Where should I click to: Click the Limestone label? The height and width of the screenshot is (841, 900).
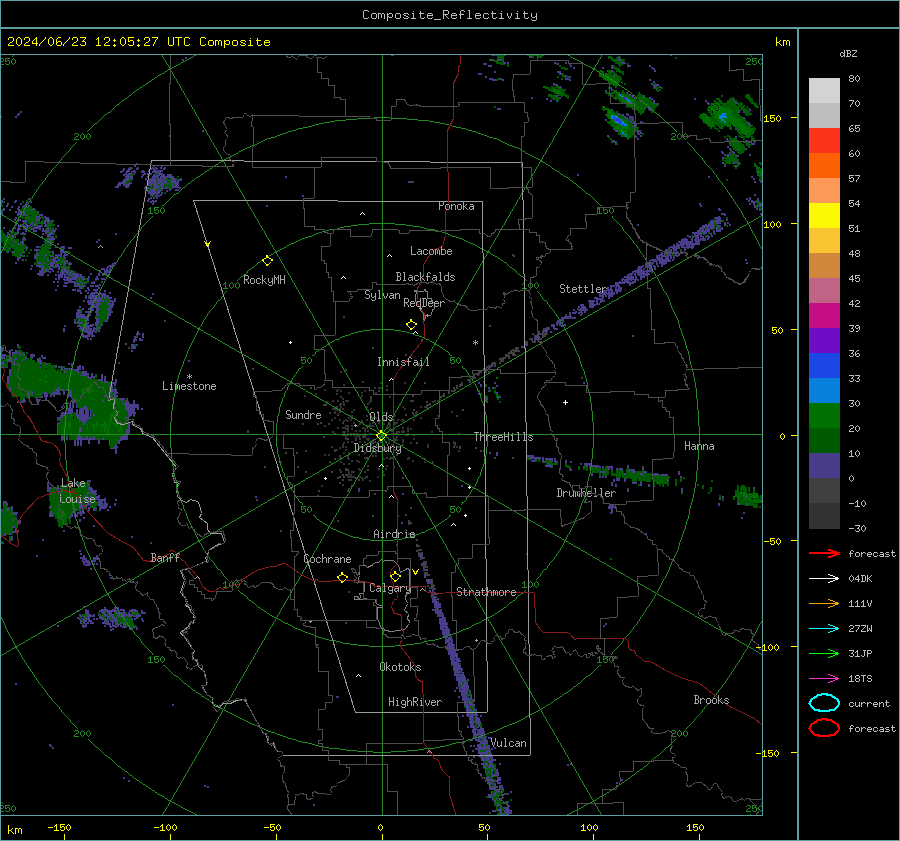[189, 386]
